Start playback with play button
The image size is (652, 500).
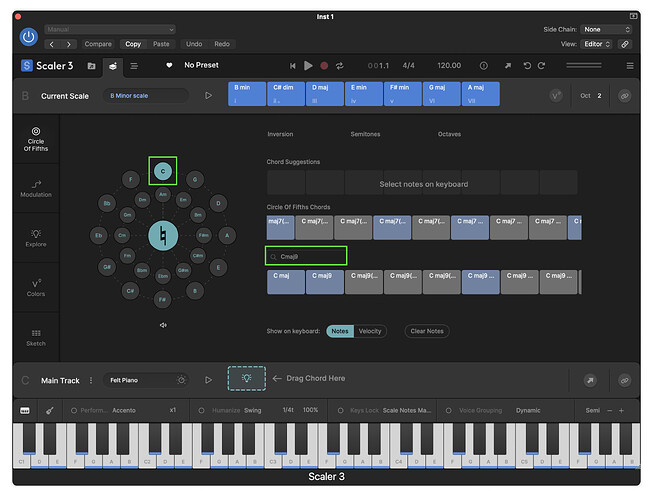click(308, 66)
